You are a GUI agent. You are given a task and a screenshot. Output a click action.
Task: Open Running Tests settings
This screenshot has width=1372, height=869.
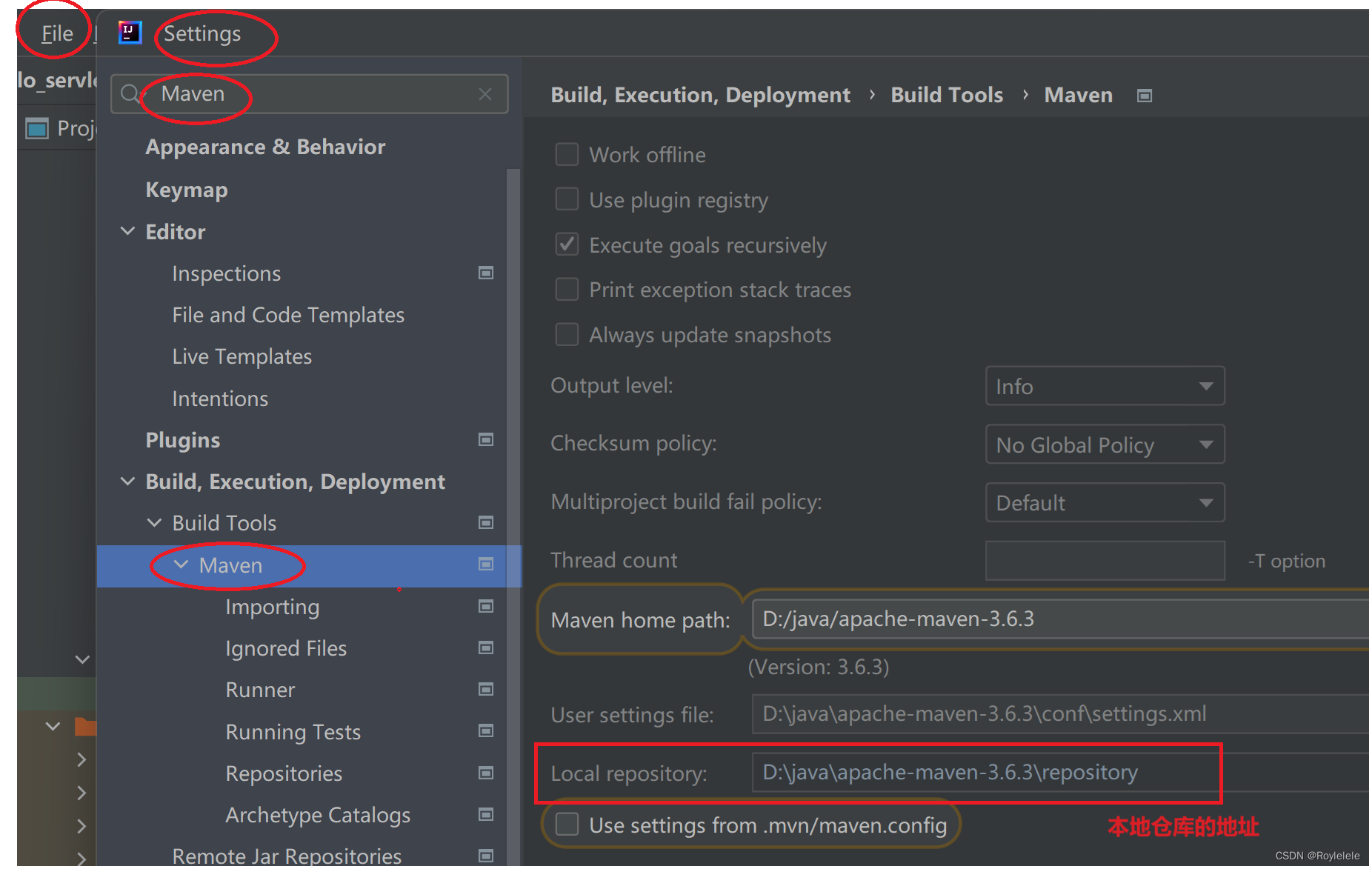coord(293,732)
